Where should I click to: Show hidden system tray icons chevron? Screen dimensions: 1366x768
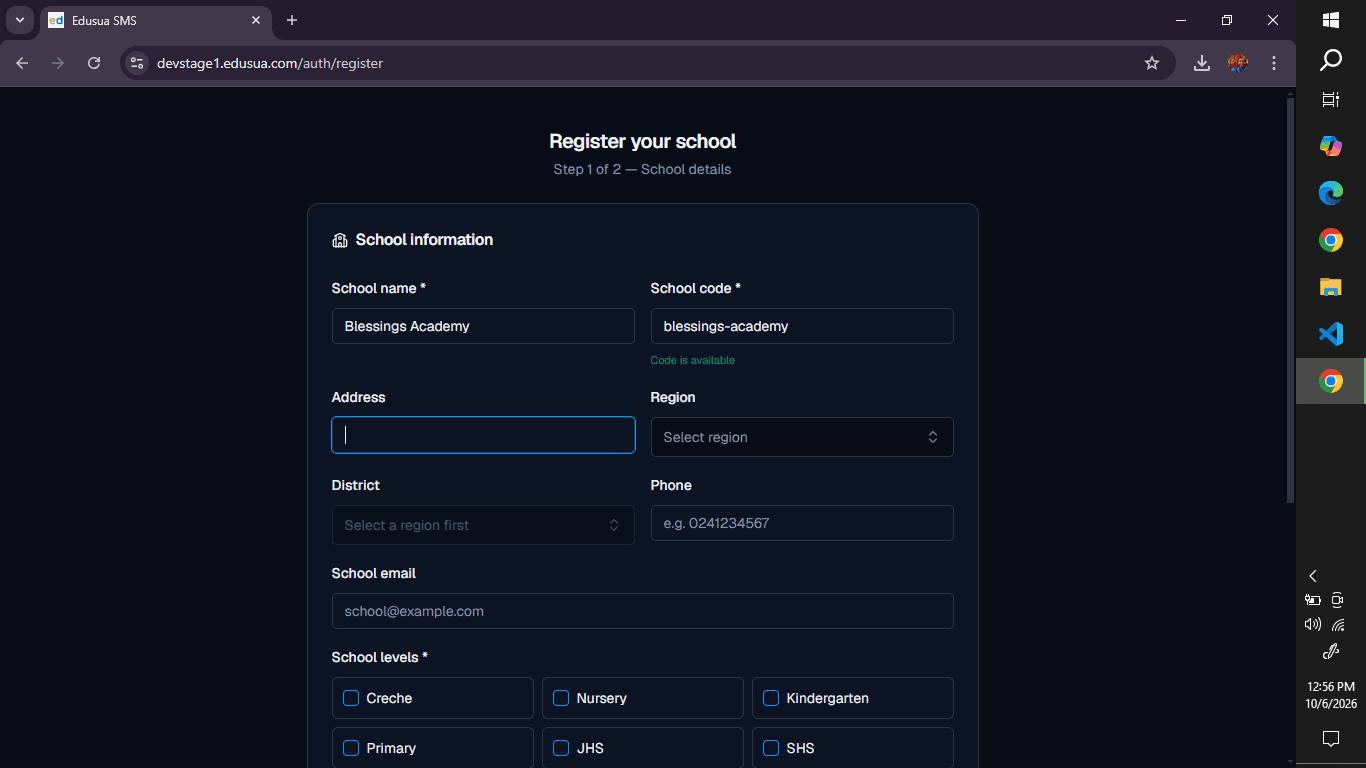(1313, 576)
